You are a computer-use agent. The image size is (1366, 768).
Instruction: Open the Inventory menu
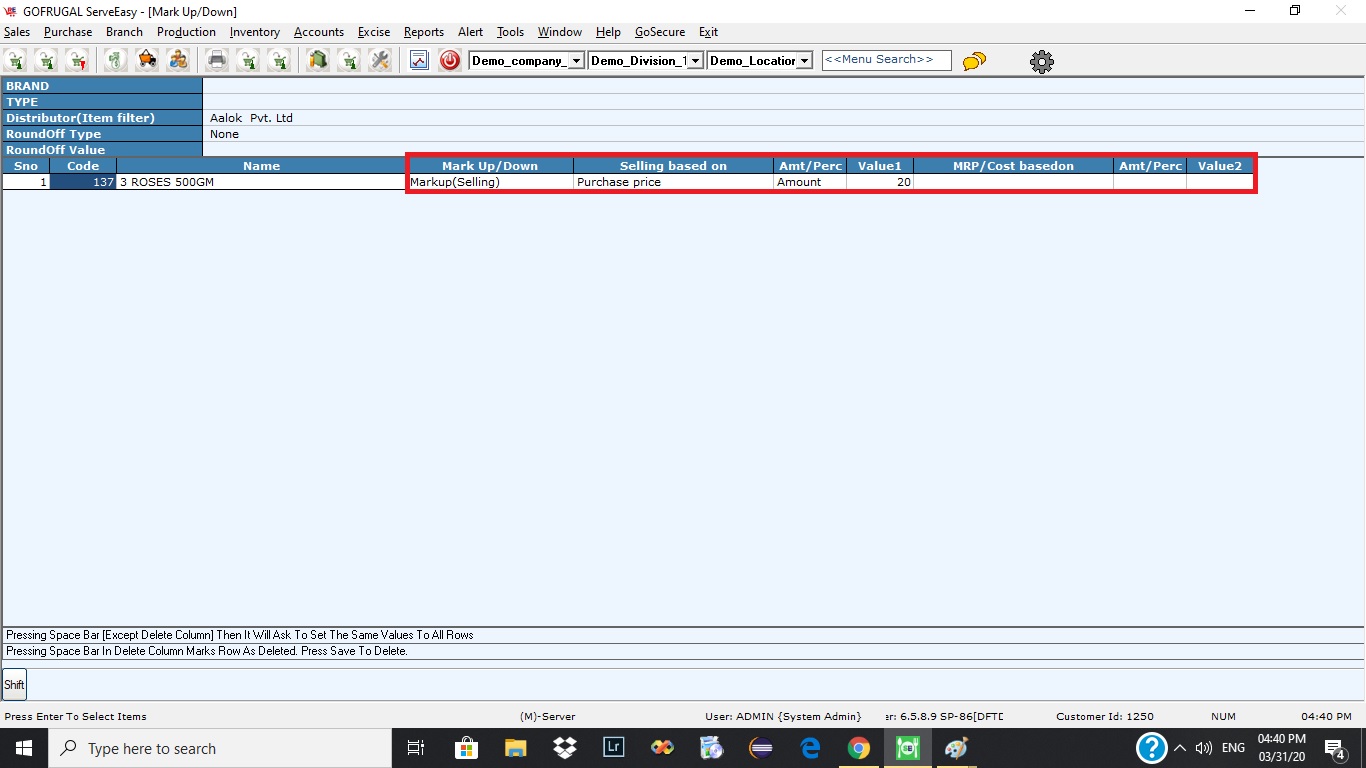click(255, 32)
